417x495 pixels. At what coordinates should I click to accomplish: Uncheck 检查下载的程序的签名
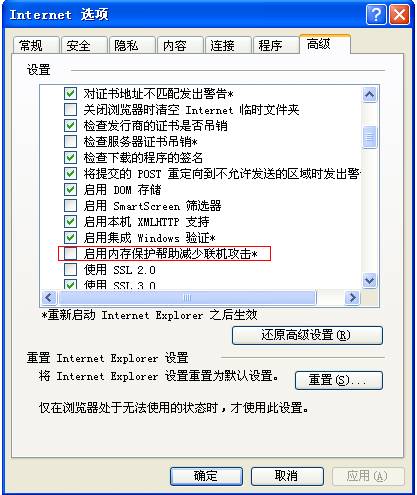point(70,158)
